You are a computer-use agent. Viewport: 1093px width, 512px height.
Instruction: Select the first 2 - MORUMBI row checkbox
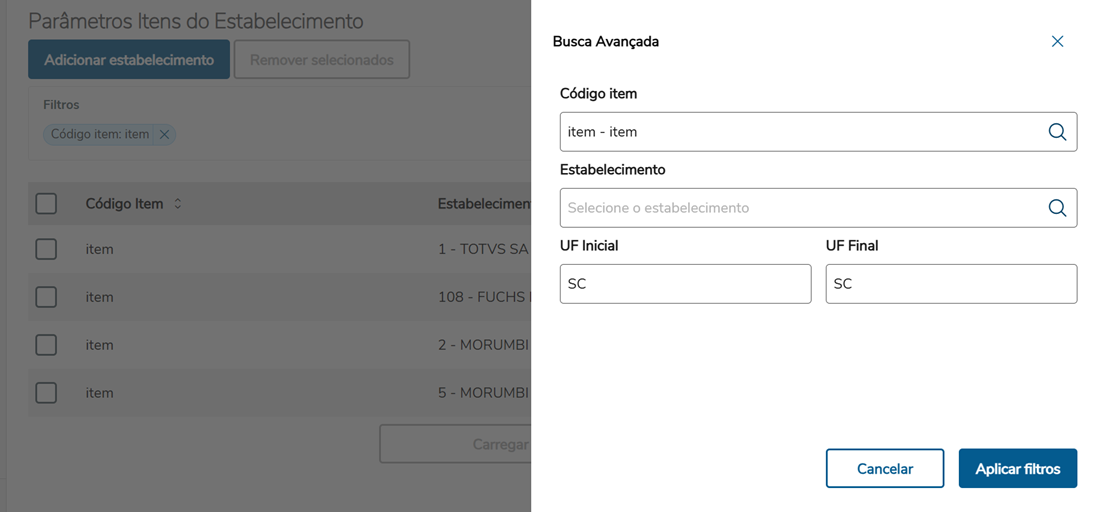click(x=46, y=345)
